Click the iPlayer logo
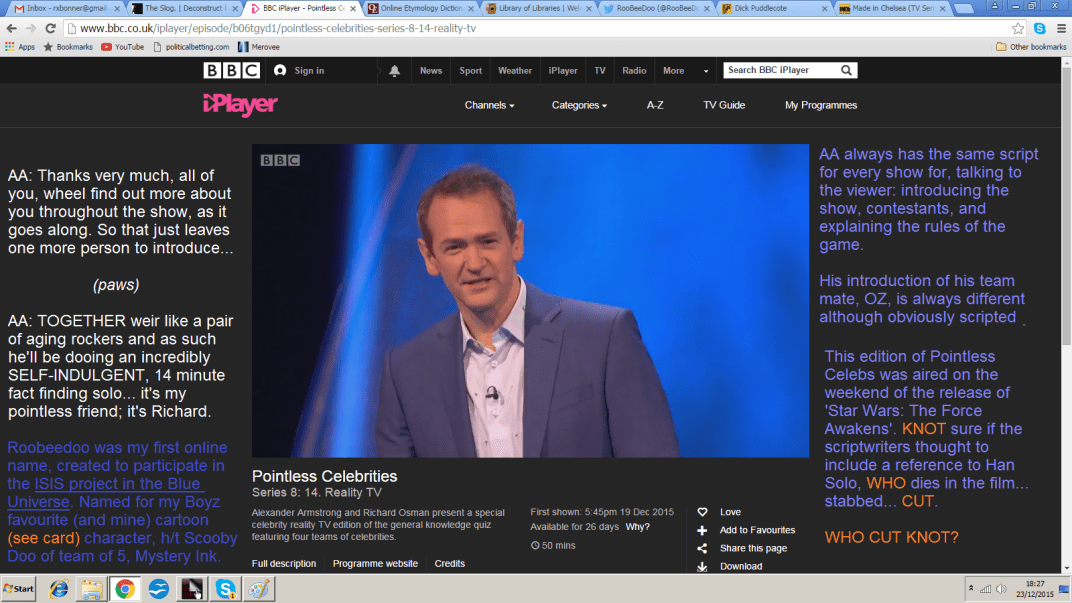Image resolution: width=1072 pixels, height=603 pixels. tap(240, 105)
